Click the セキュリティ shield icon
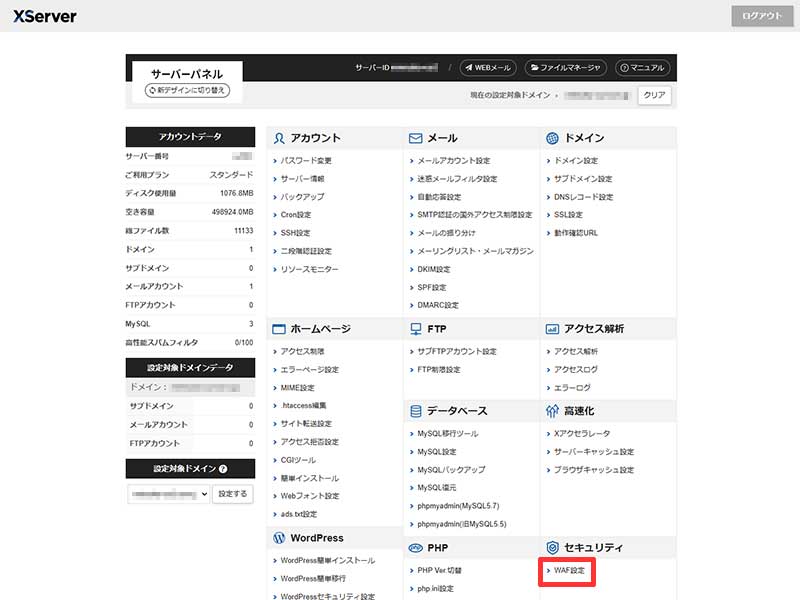This screenshot has height=600, width=800. 552,547
